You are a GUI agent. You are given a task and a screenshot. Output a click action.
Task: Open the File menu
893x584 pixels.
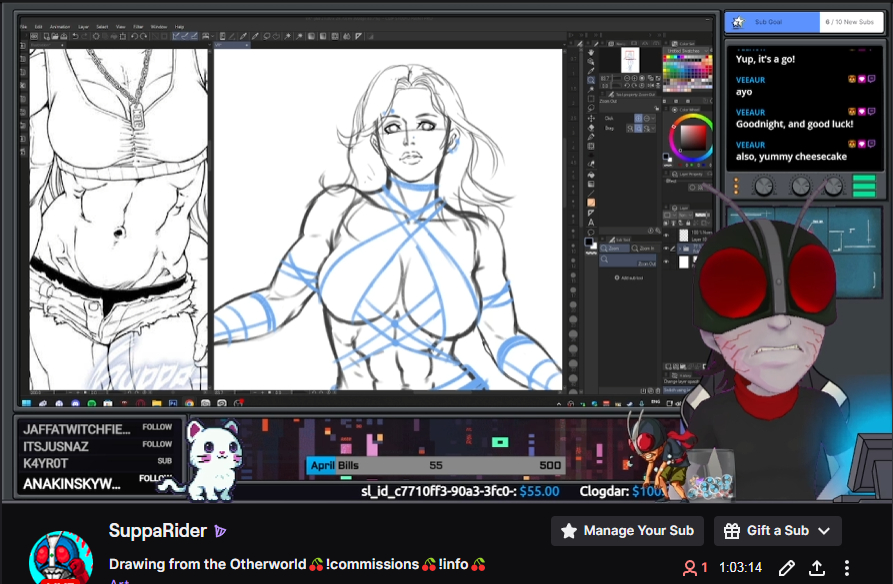[23, 26]
